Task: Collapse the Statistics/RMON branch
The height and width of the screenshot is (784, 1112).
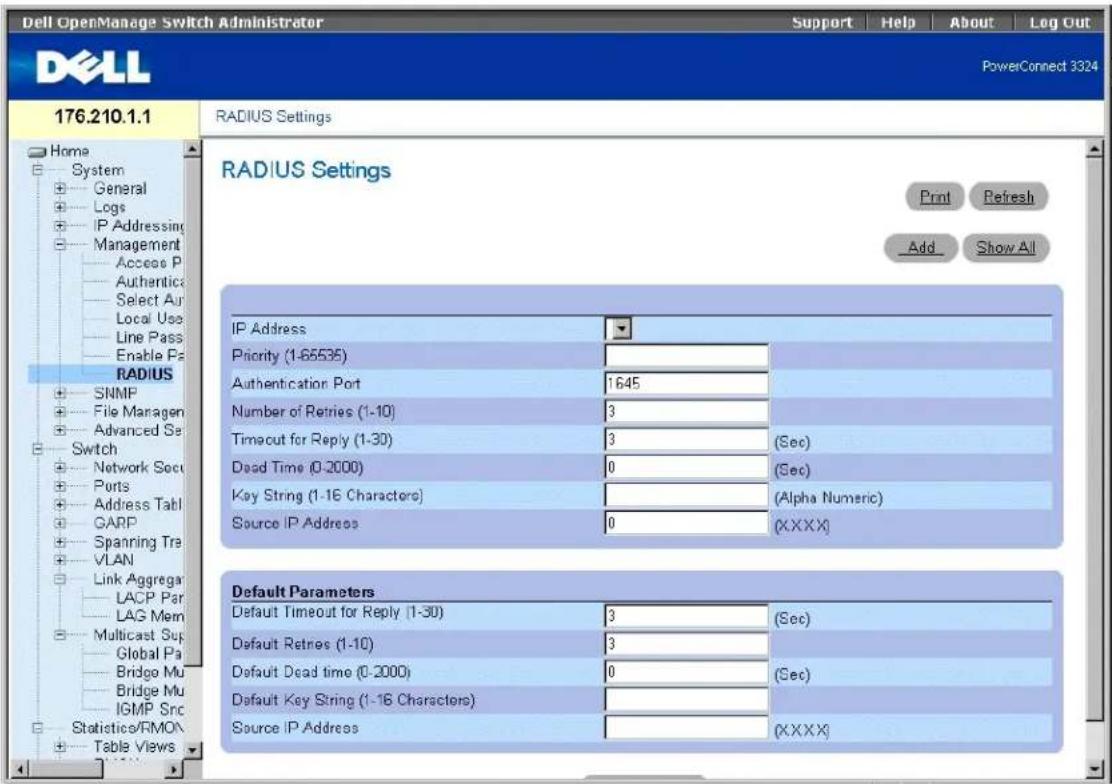Action: pyautogui.click(x=38, y=728)
